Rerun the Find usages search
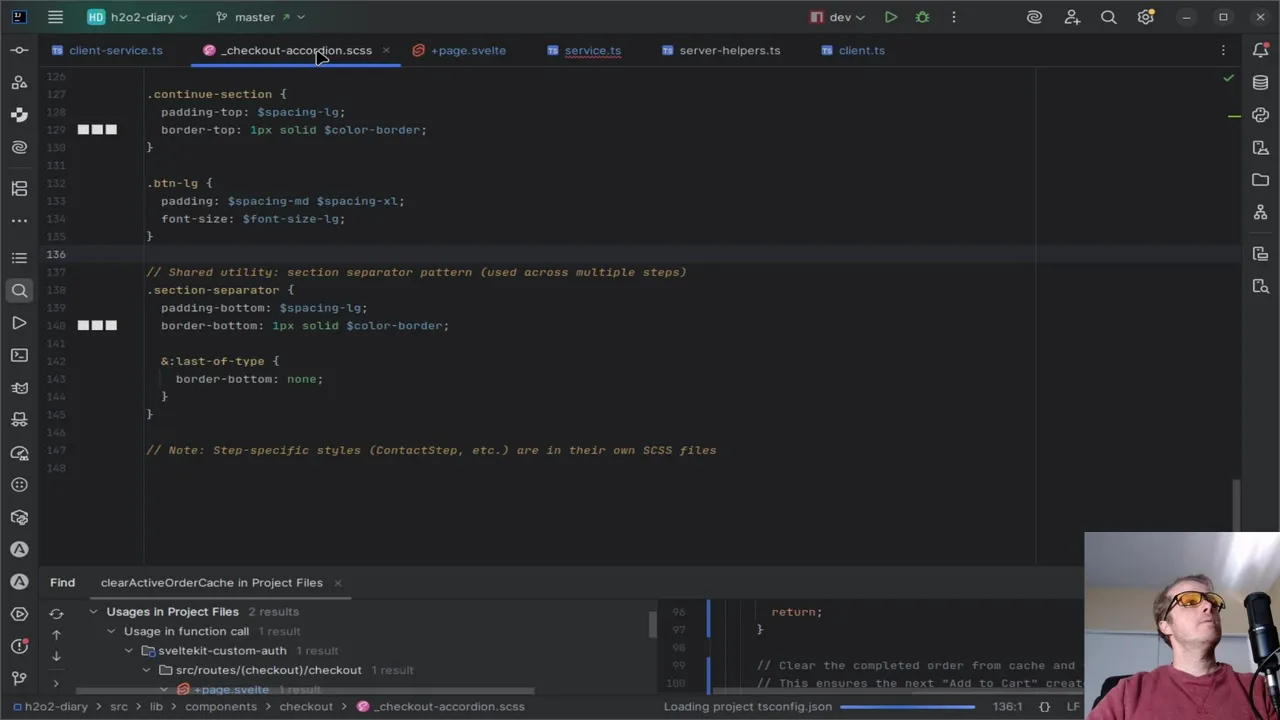 [56, 613]
